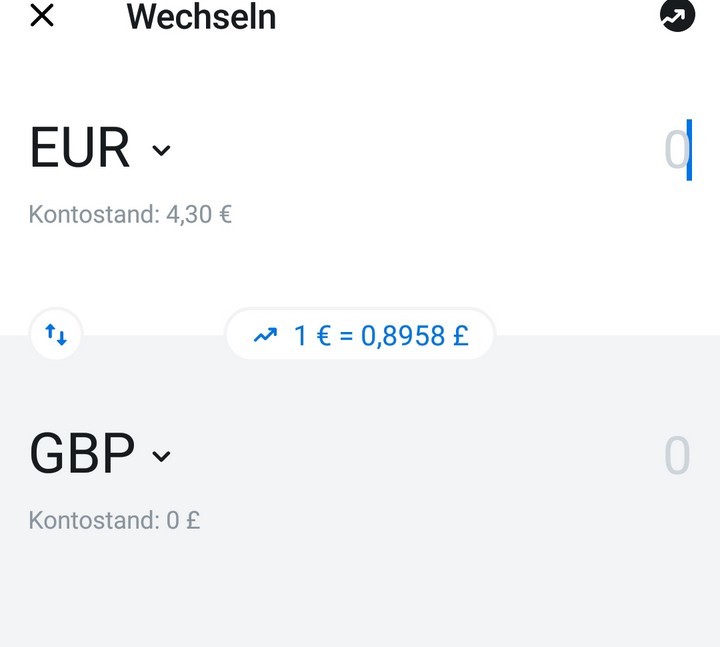This screenshot has width=720, height=647.
Task: Click the Wechseln screen title
Action: (x=201, y=17)
